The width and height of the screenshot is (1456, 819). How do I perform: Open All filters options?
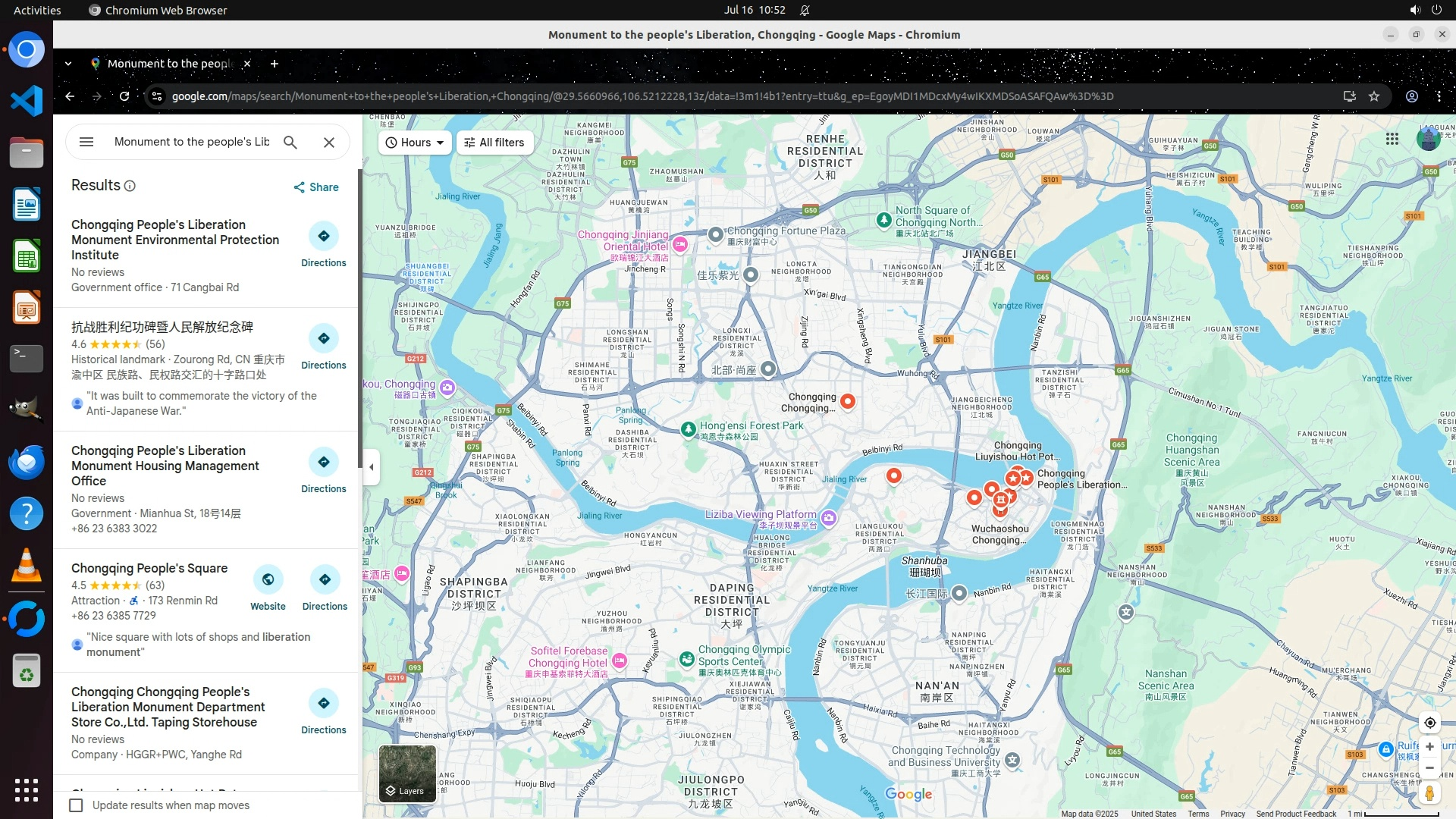click(x=494, y=143)
